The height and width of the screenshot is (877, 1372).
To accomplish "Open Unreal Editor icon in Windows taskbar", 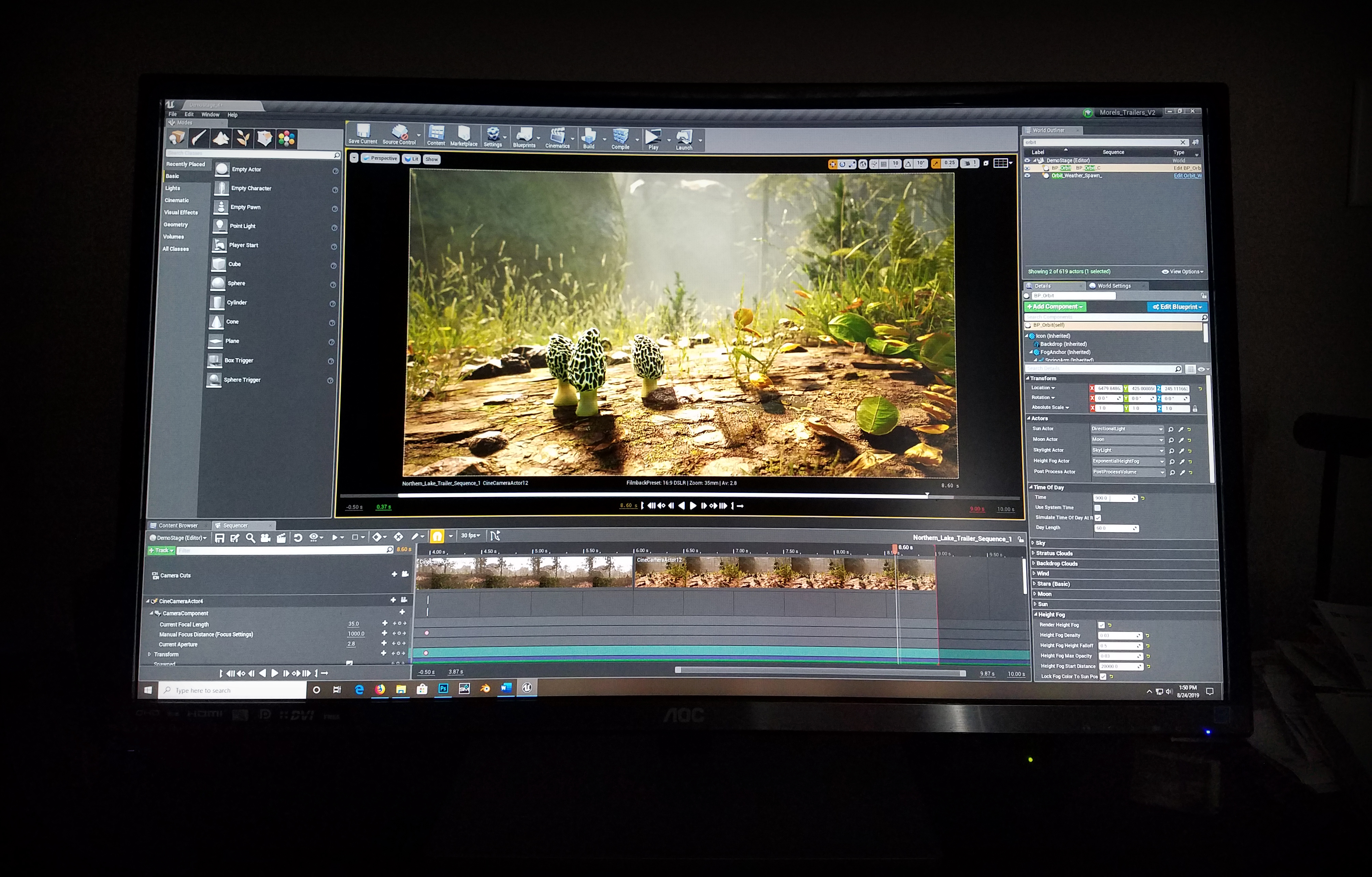I will coord(527,688).
